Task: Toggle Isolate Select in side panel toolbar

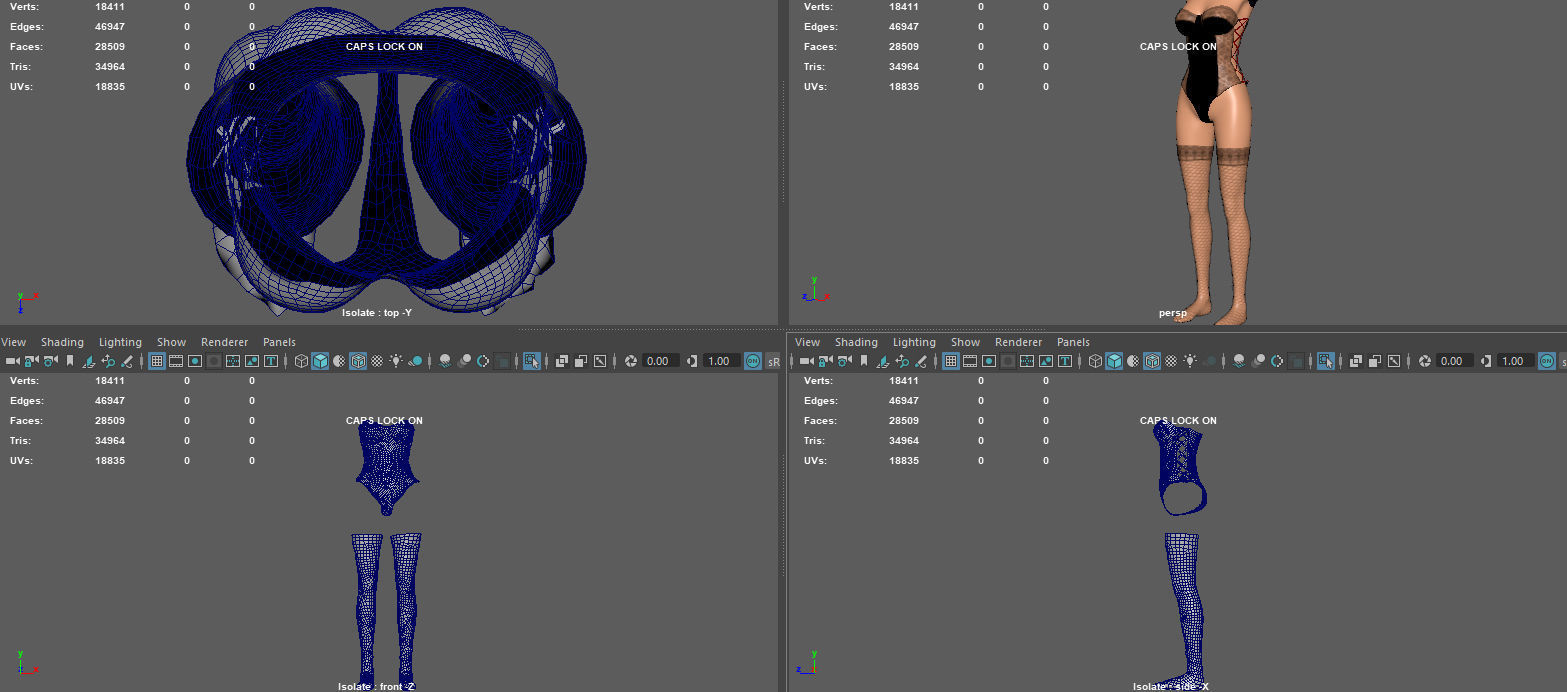Action: point(1326,361)
